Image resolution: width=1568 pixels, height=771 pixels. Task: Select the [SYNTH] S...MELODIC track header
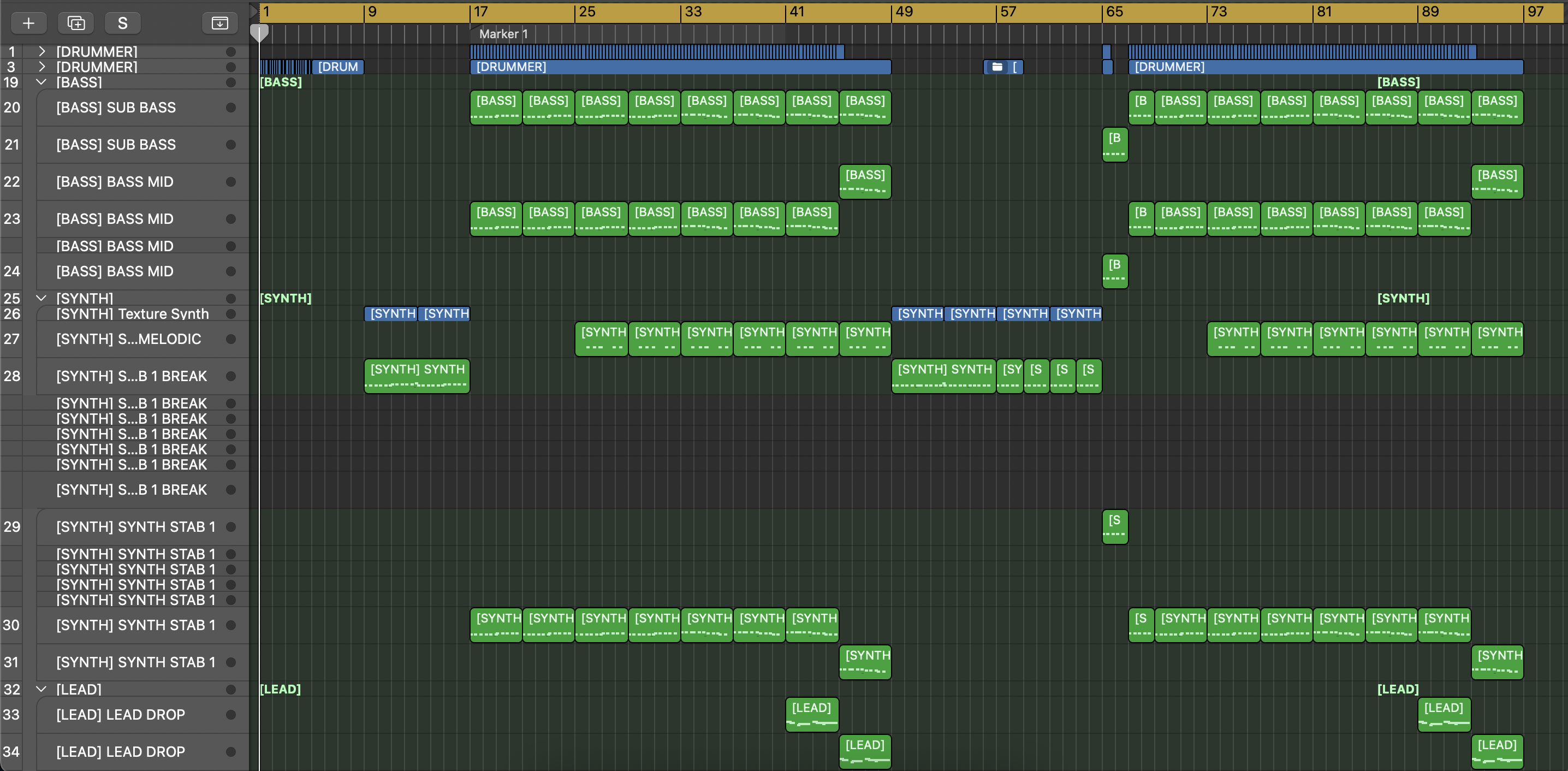click(128, 339)
